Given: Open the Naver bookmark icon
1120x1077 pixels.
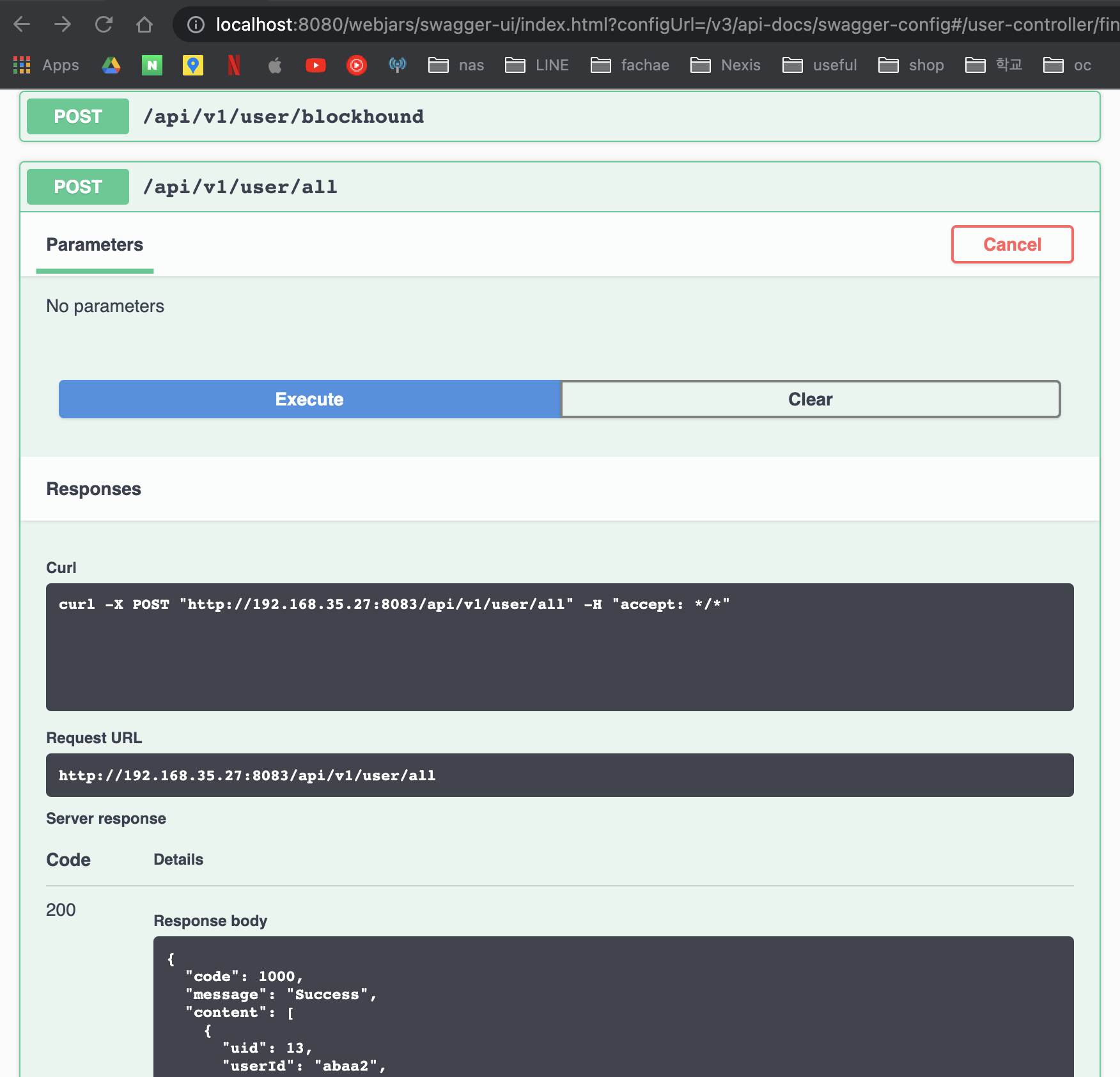Looking at the screenshot, I should click(x=152, y=65).
